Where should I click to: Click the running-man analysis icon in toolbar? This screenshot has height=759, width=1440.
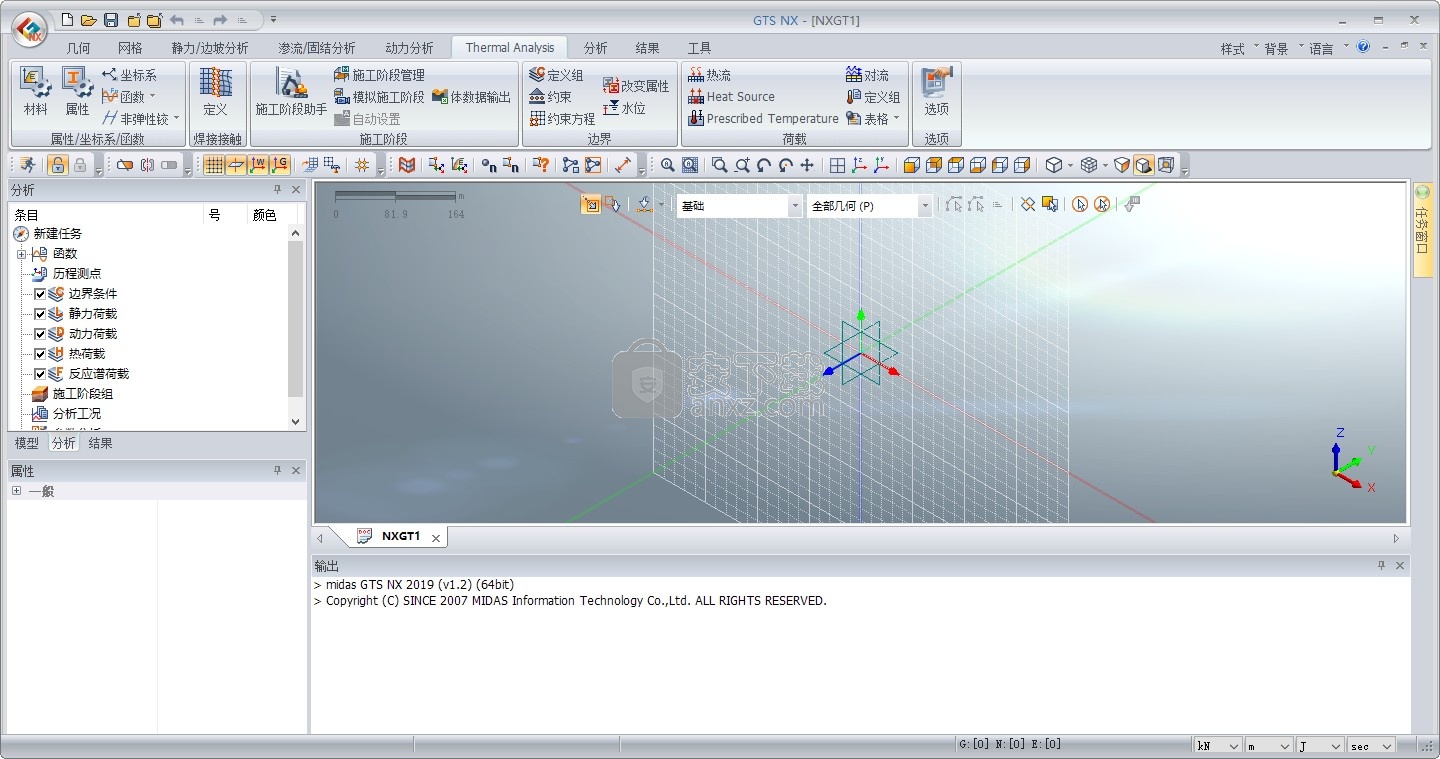(27, 165)
